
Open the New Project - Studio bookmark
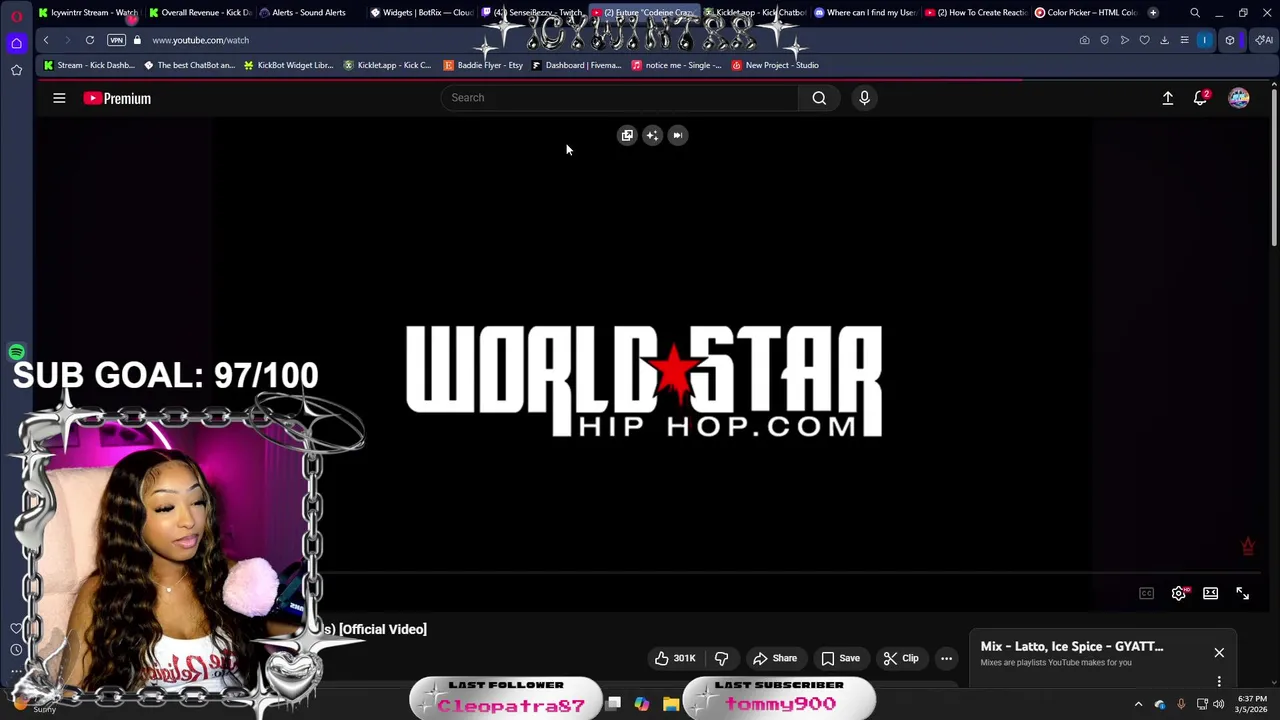click(x=775, y=65)
